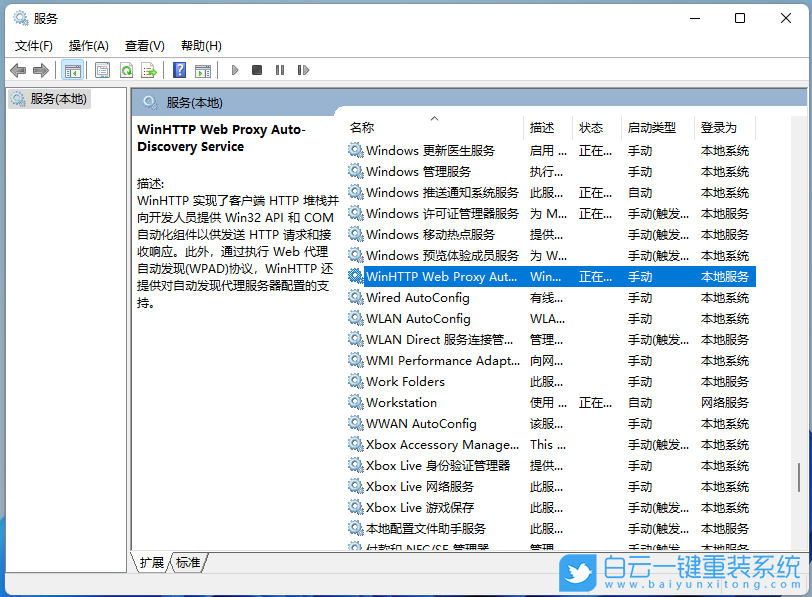Toggle the console tree visibility
The height and width of the screenshot is (597, 812).
coord(71,70)
